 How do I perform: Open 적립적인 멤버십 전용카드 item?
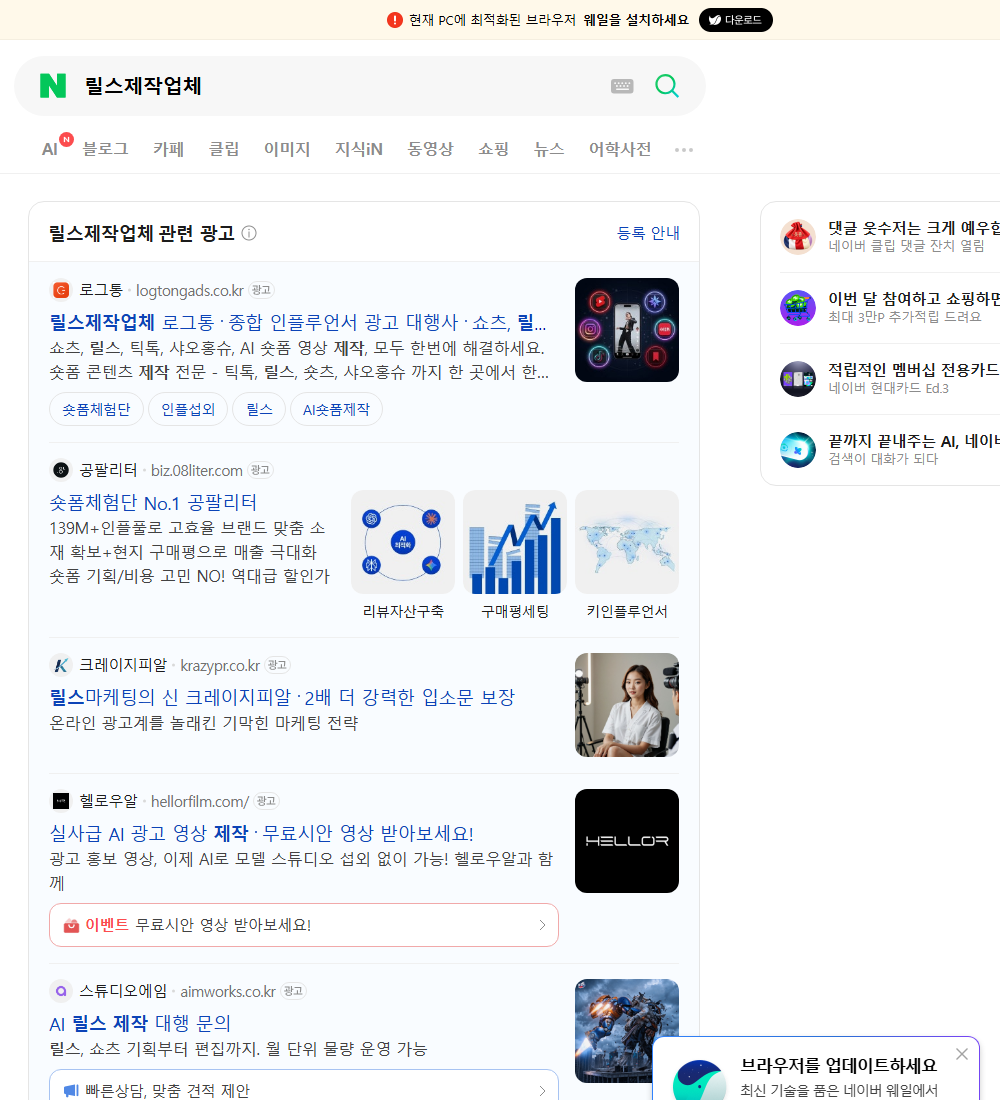click(x=890, y=379)
